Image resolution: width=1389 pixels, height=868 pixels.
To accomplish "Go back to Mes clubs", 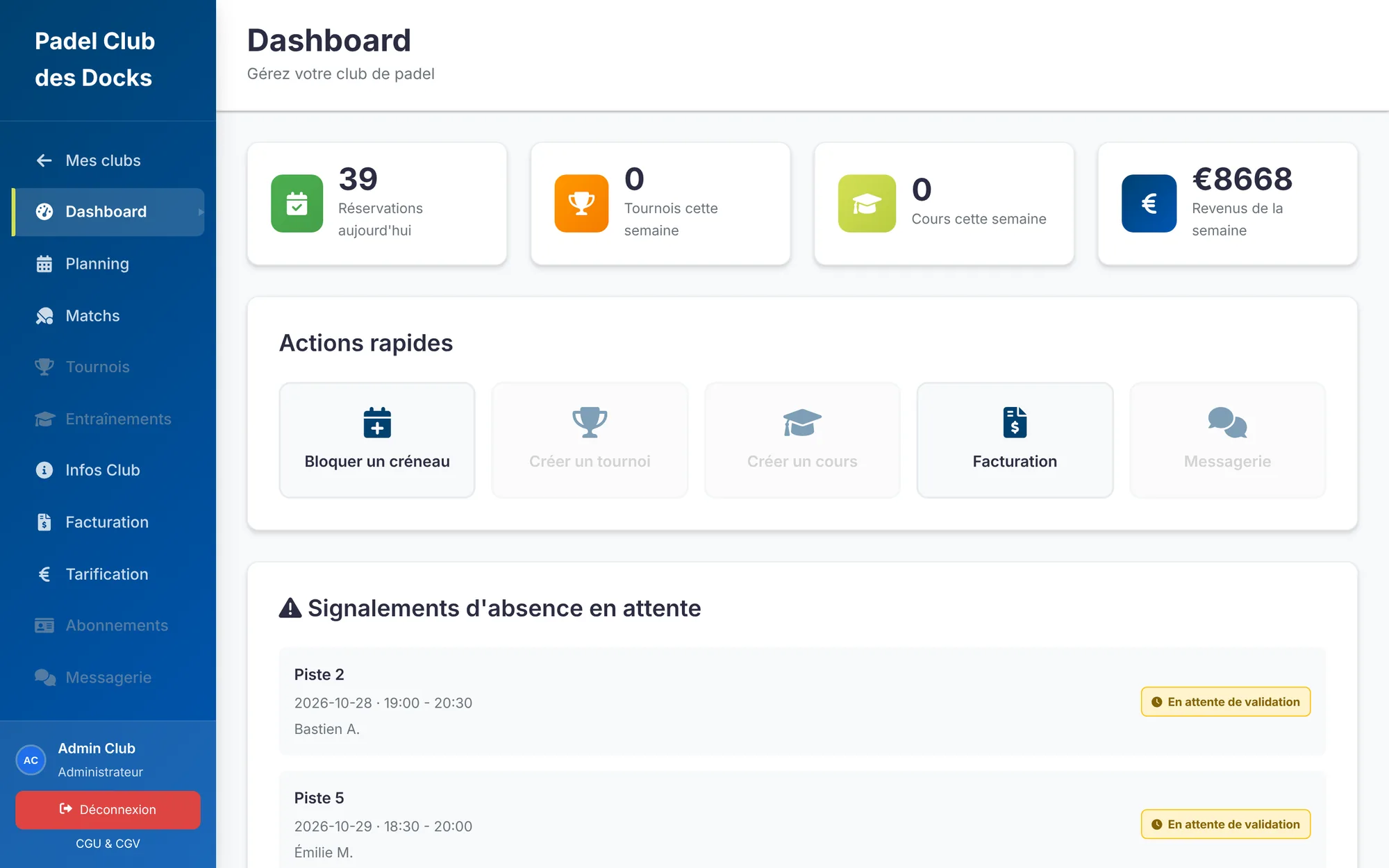I will pyautogui.click(x=108, y=160).
